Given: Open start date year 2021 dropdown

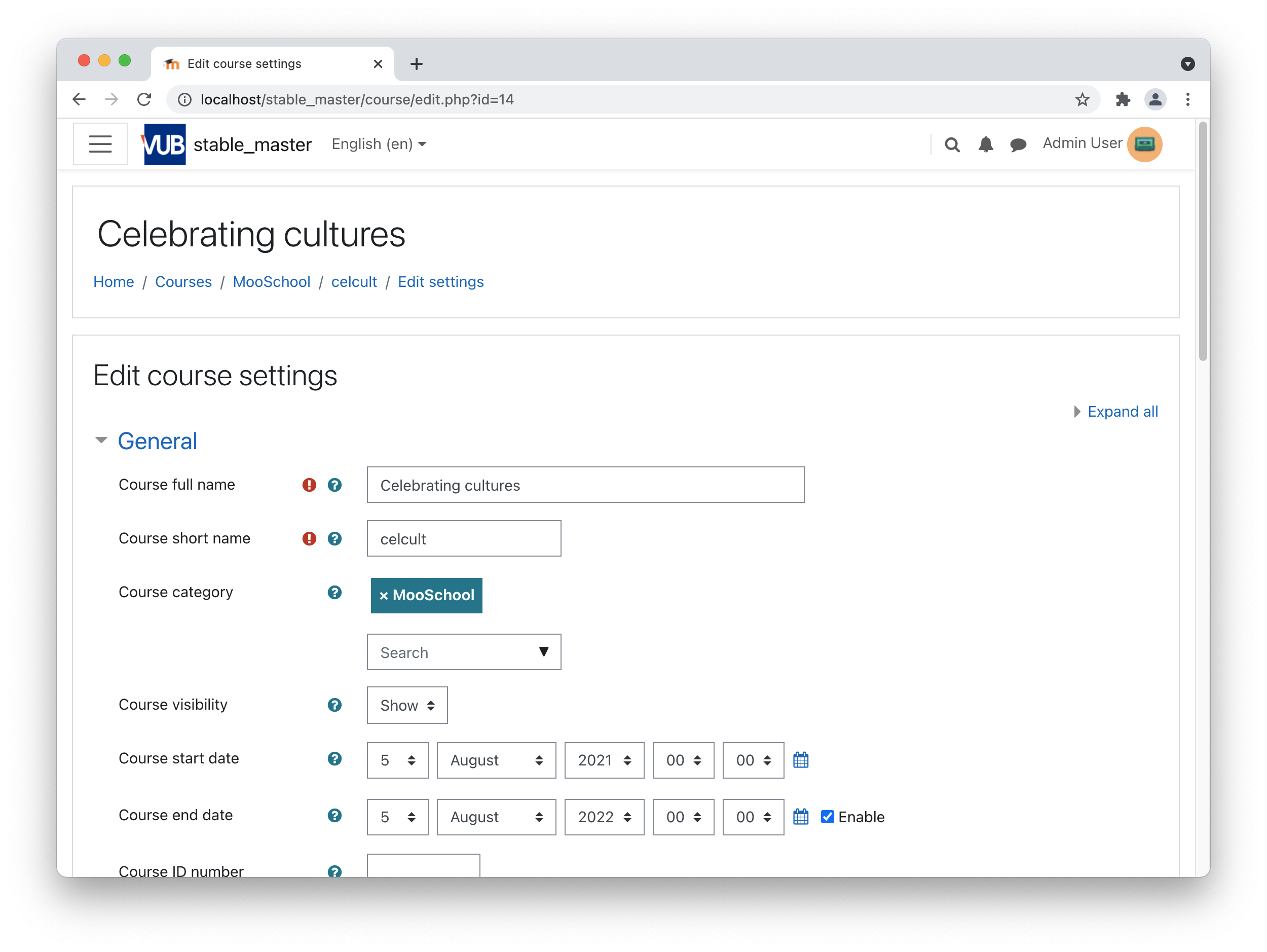Looking at the screenshot, I should [x=604, y=760].
